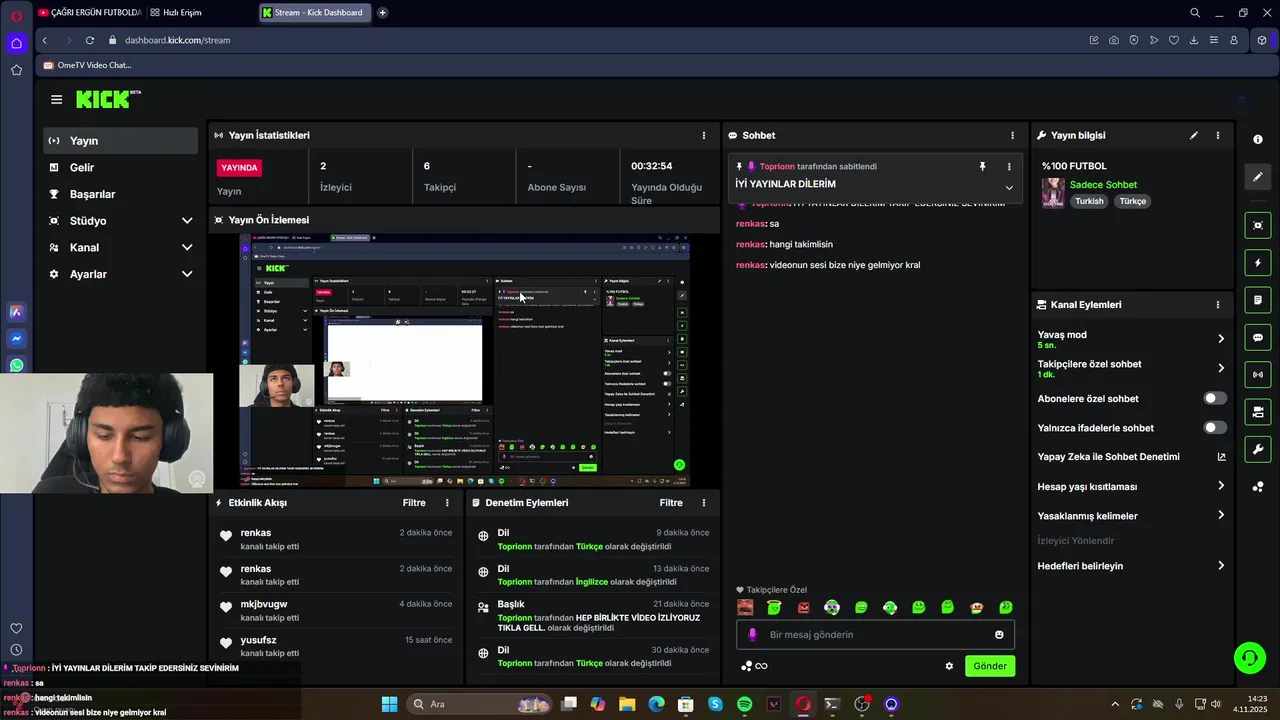This screenshot has height=720, width=1280.
Task: Unpin the pinned chat message
Action: 982,167
